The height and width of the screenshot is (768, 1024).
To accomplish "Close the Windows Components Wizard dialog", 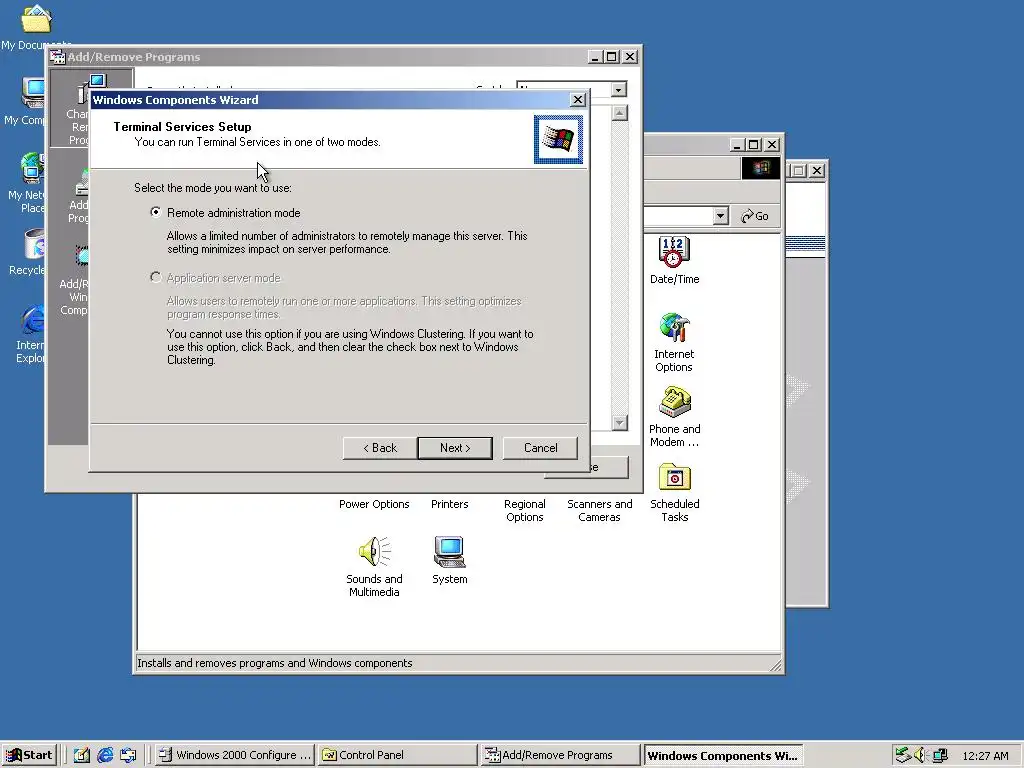I will (x=577, y=100).
